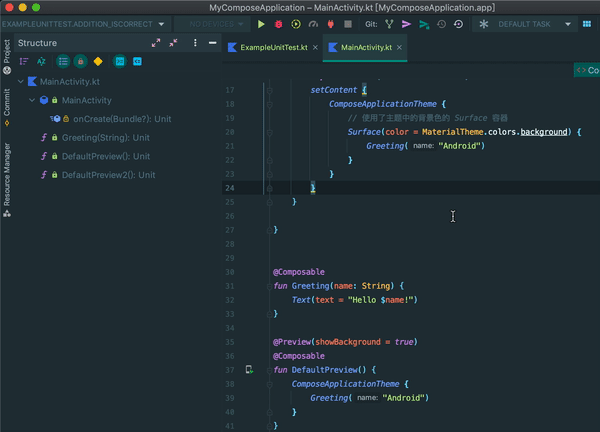Open the profiler gauge icon
The height and width of the screenshot is (432, 600).
(313, 24)
